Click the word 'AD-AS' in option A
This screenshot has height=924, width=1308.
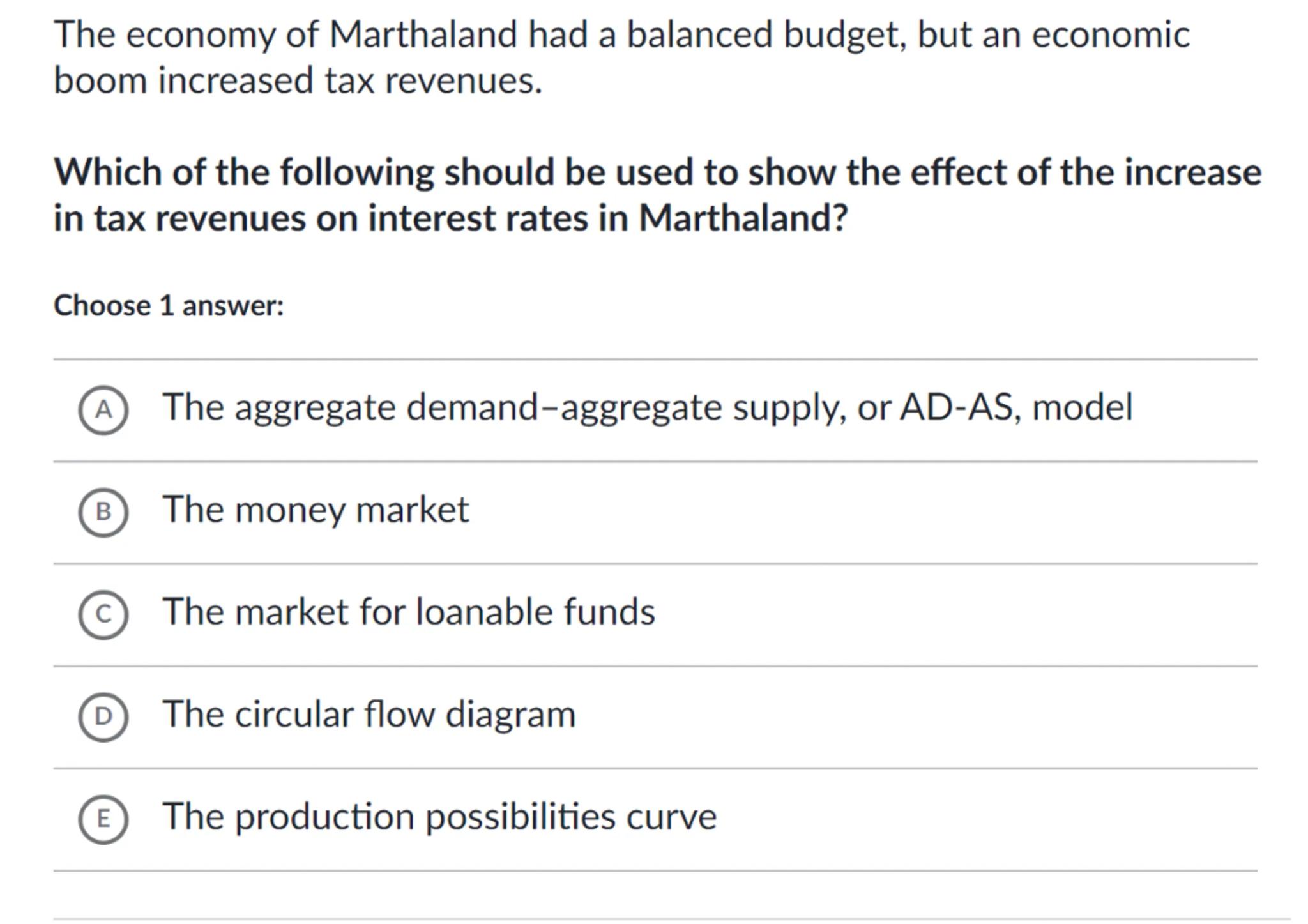[x=955, y=407]
